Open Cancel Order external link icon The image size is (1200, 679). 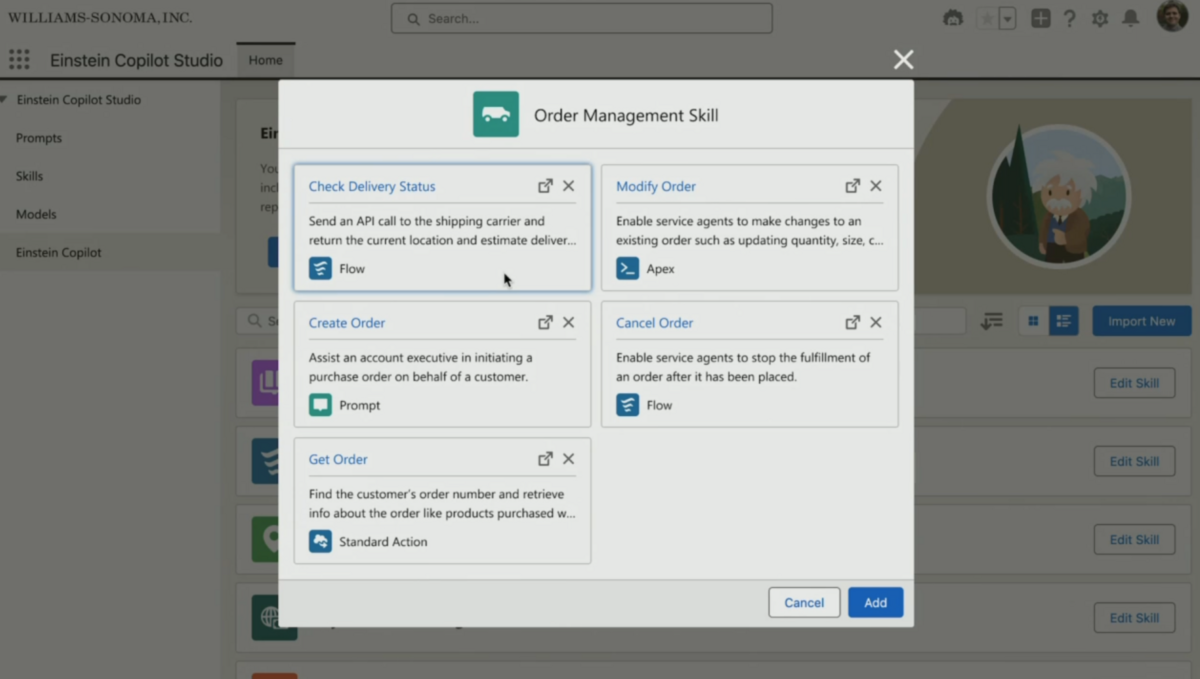853,323
